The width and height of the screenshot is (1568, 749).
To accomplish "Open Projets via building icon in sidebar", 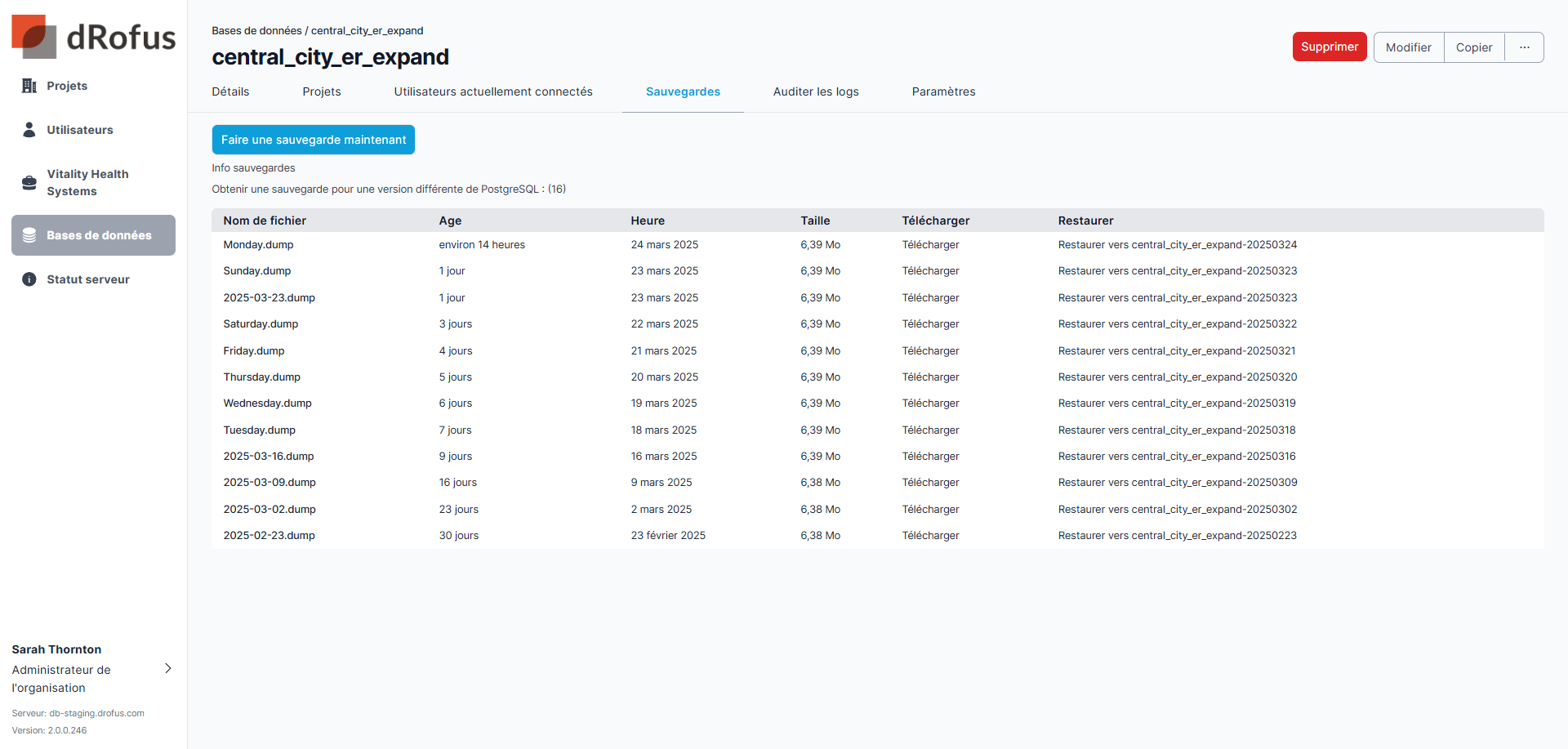I will (x=29, y=86).
